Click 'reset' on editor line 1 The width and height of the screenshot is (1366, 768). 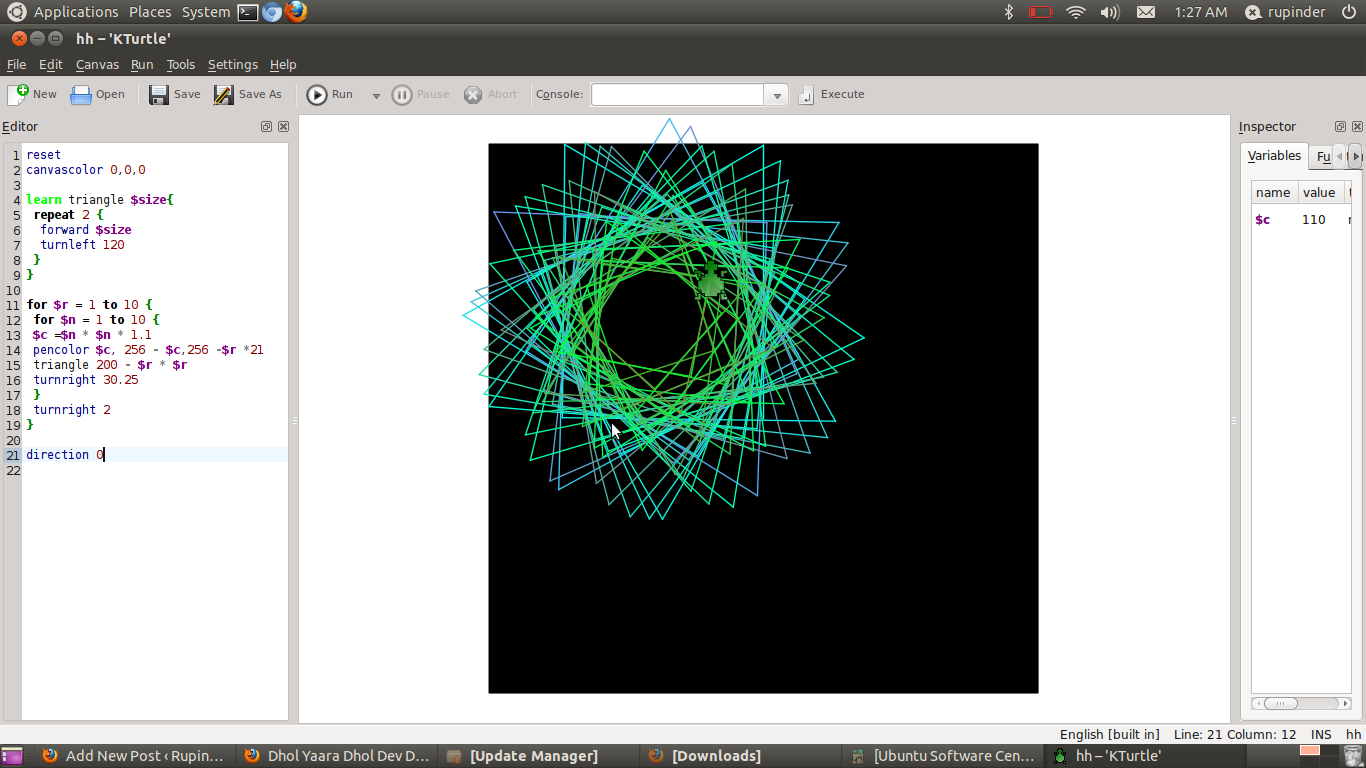(43, 155)
